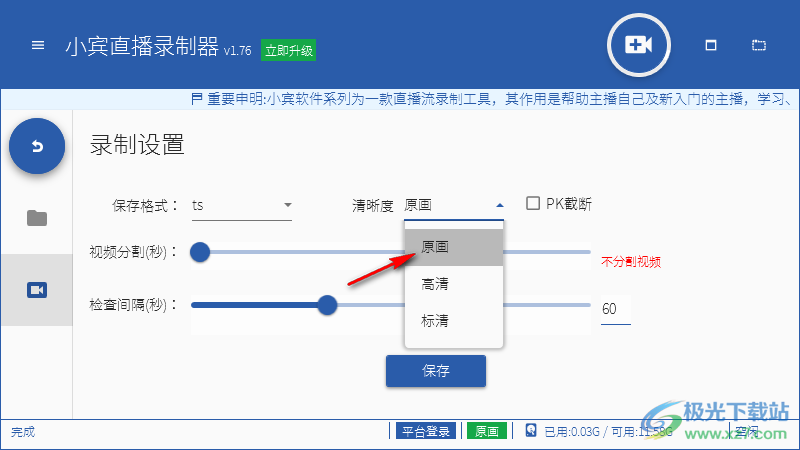
Task: Click the 保存 button
Action: pyautogui.click(x=436, y=370)
